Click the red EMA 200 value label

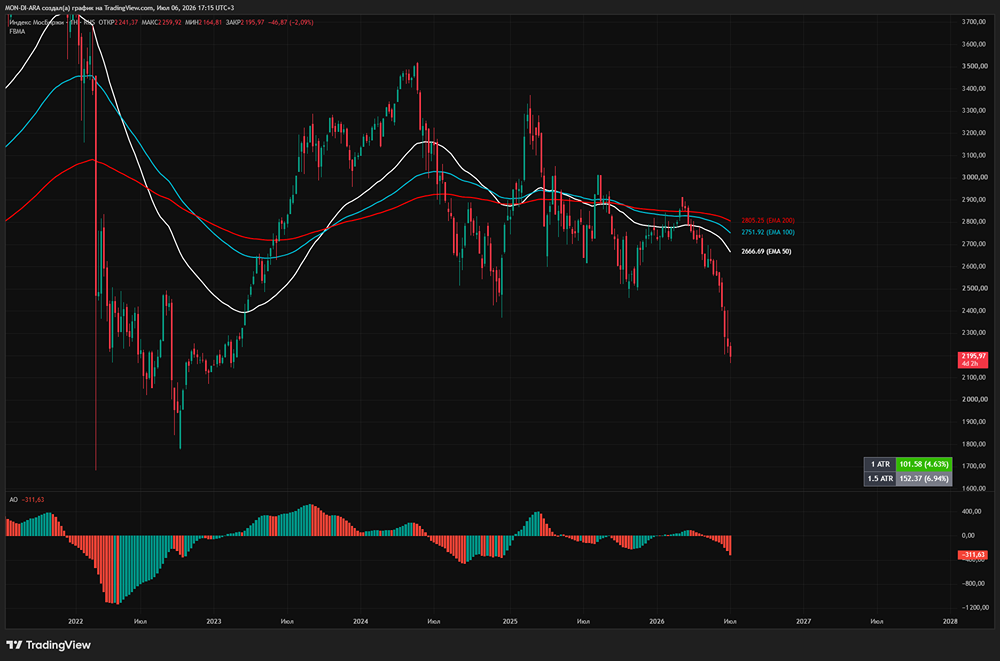pyautogui.click(x=768, y=220)
